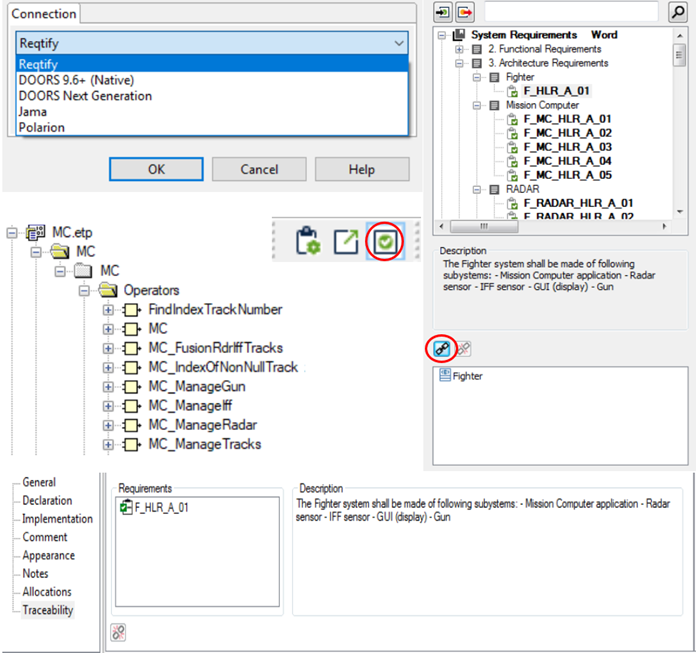Image resolution: width=696 pixels, height=653 pixels.
Task: Expand MC_ManageGun operator
Action: [108, 387]
